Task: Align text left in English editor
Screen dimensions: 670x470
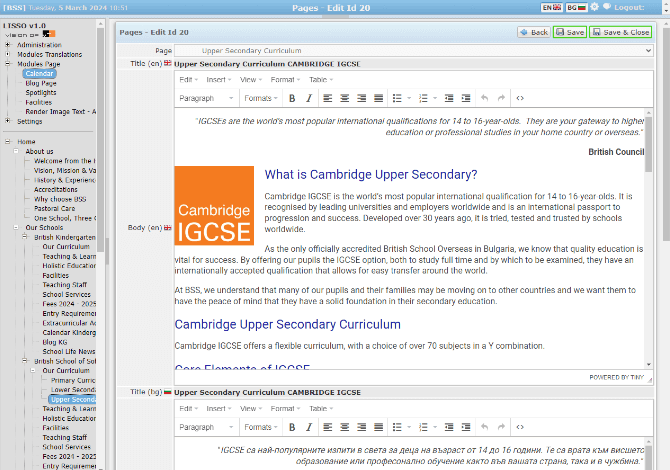Action: [327, 98]
